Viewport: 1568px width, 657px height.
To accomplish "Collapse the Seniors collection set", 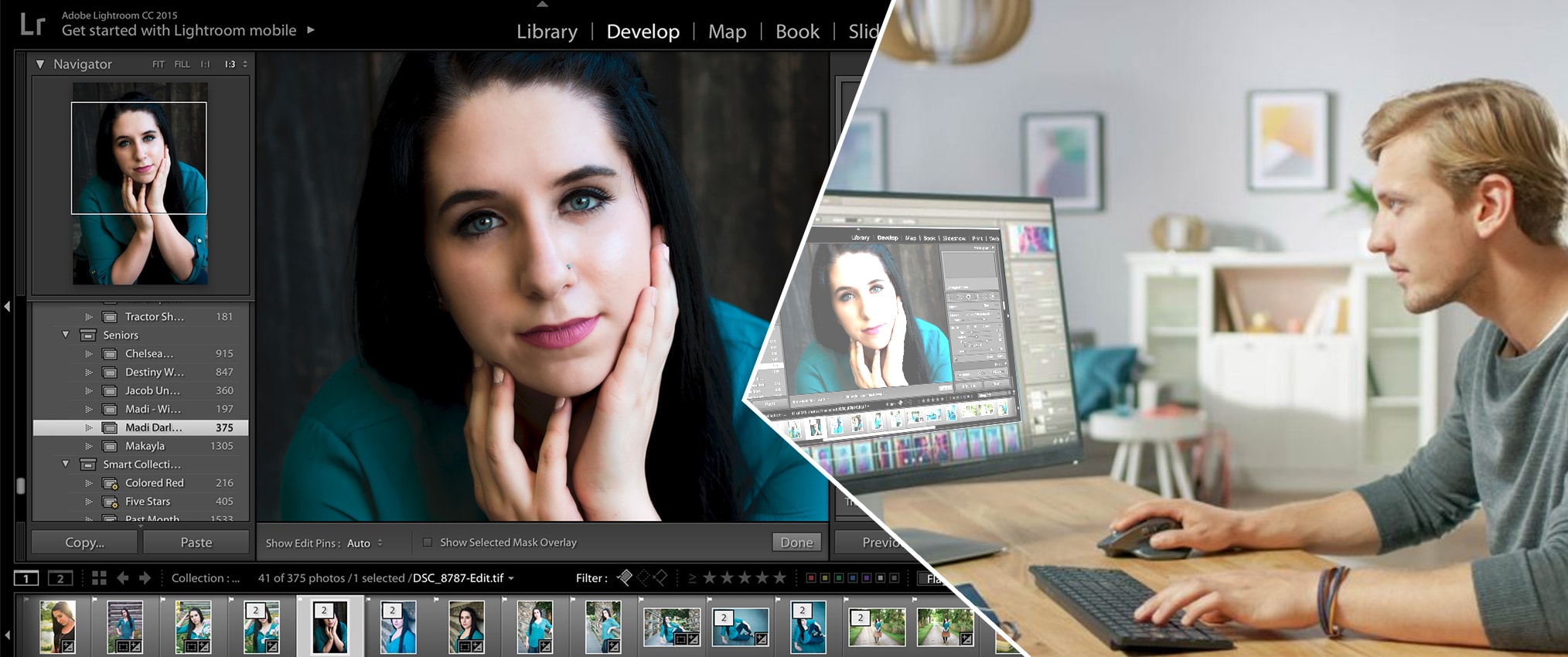I will coord(66,335).
